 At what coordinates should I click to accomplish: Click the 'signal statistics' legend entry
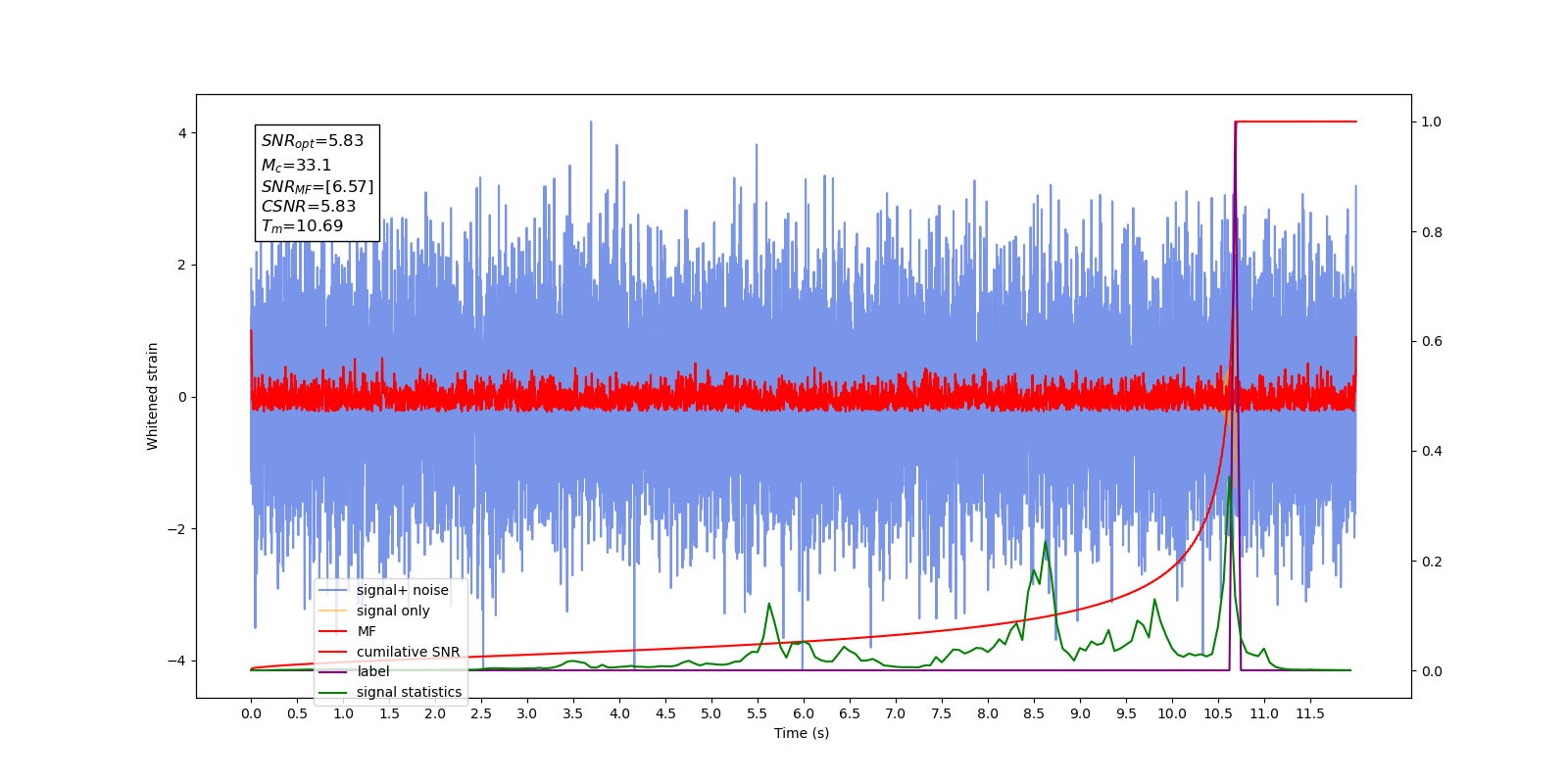tap(390, 692)
